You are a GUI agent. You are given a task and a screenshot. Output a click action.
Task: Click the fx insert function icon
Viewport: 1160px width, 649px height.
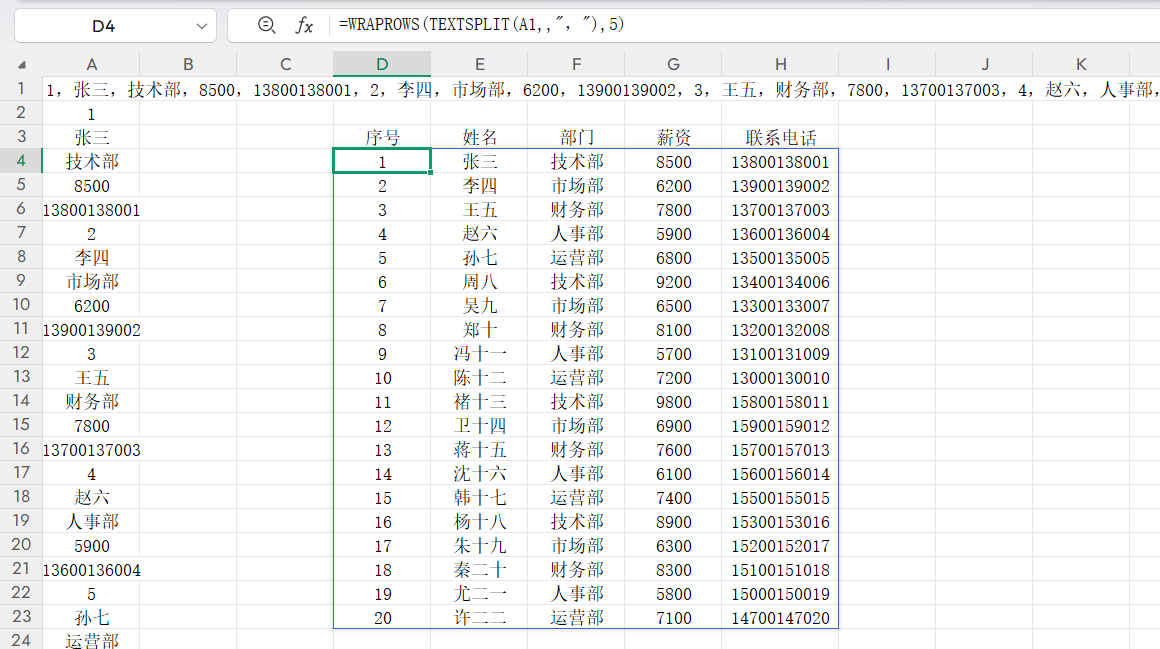click(x=305, y=26)
